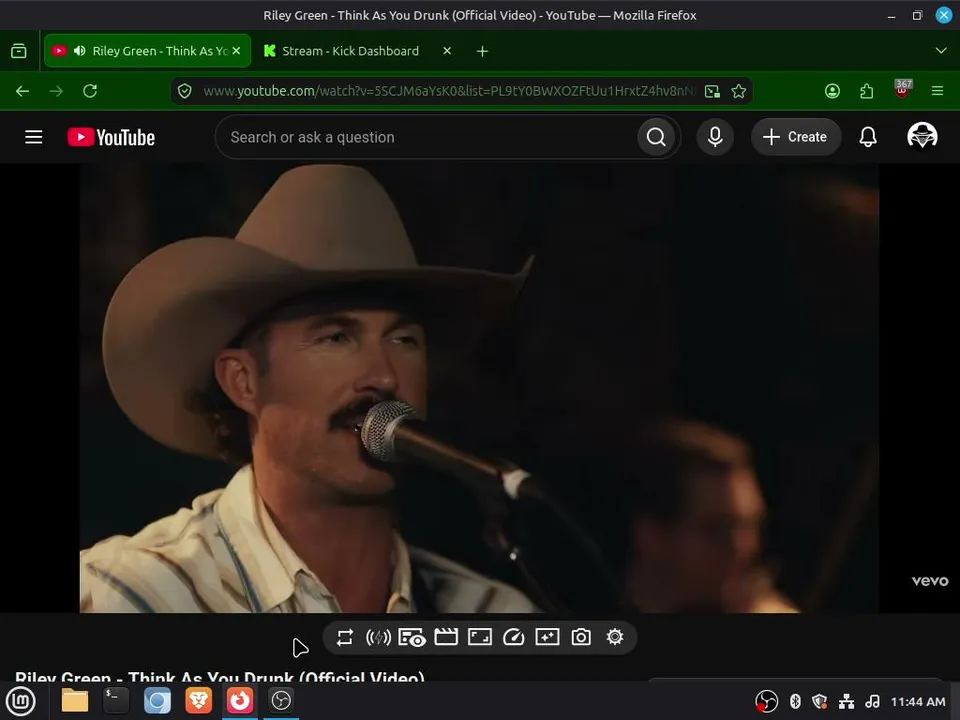Toggle cinema mode clapperboard icon
This screenshot has height=720, width=960.
(x=446, y=637)
